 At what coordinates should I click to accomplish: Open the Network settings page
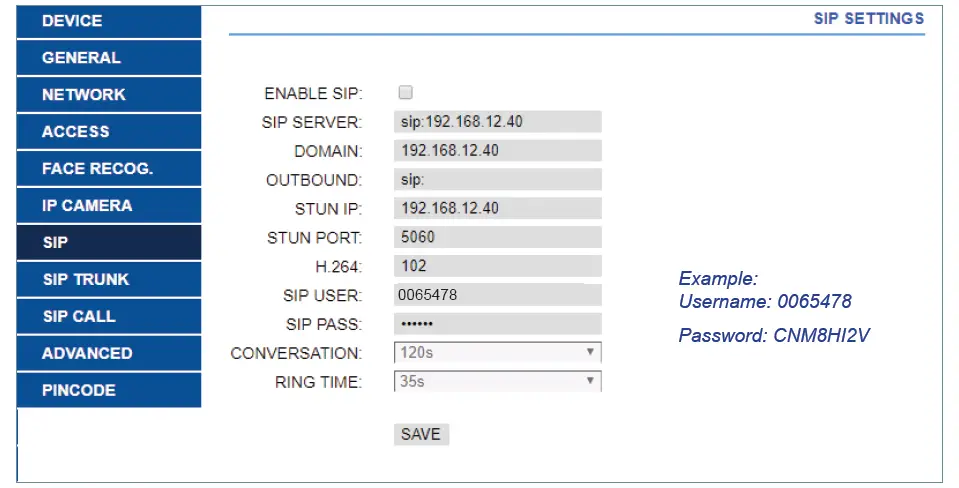point(108,95)
